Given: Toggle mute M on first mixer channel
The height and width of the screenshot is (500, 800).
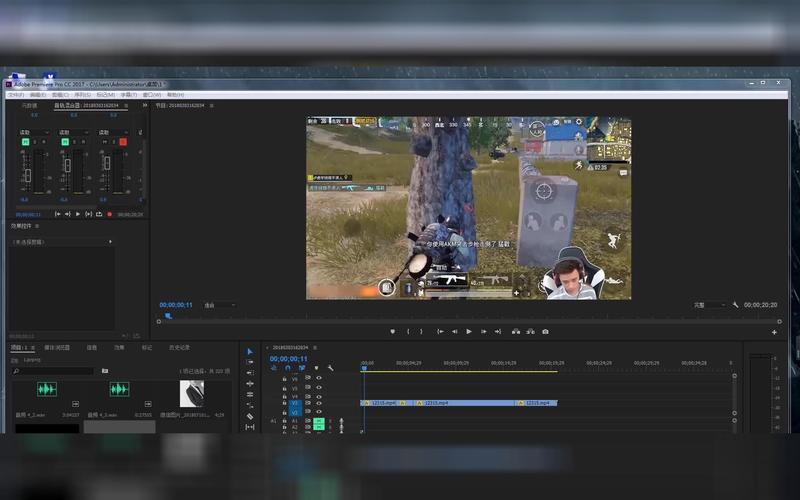Looking at the screenshot, I should pos(26,142).
